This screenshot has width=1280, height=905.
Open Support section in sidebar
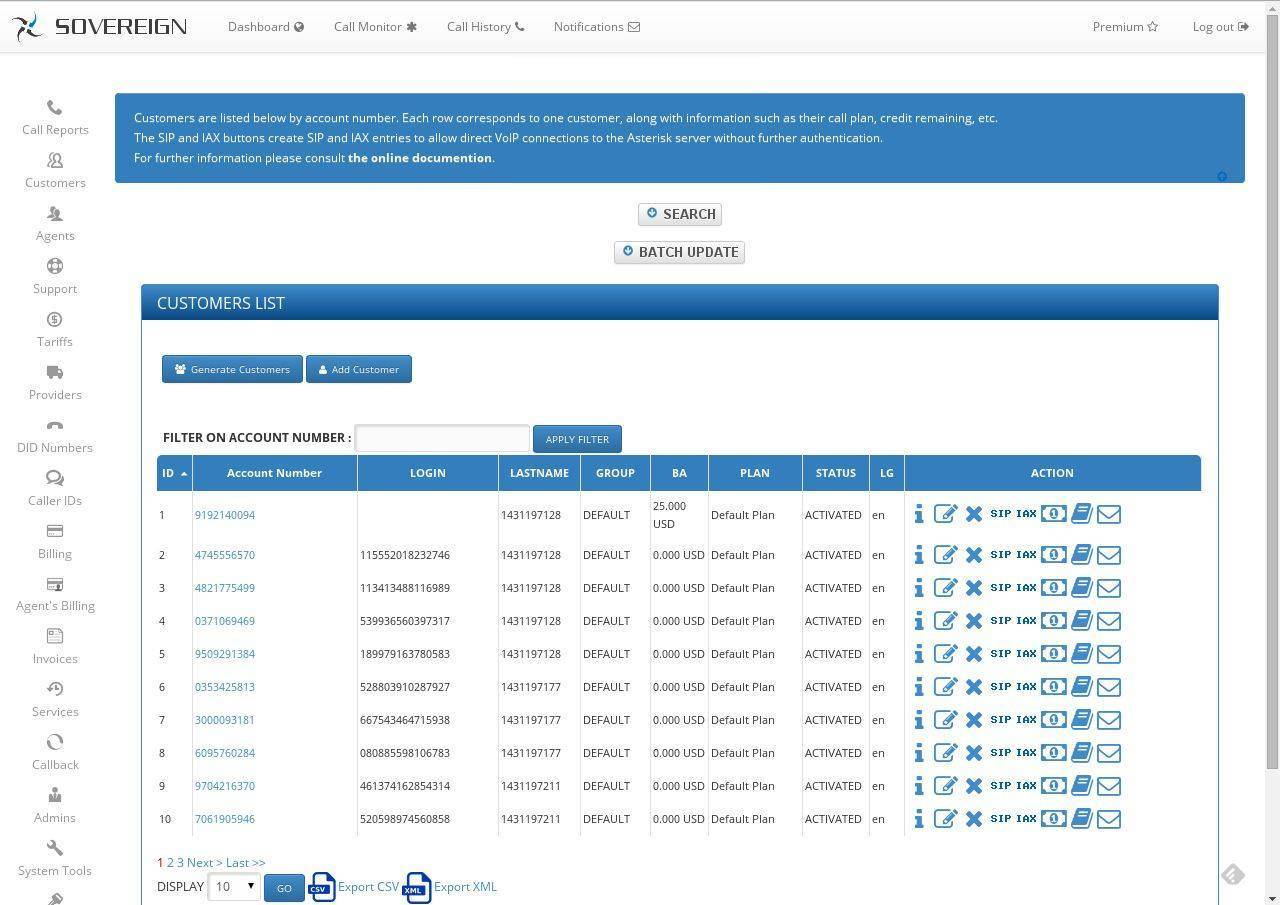tap(55, 277)
